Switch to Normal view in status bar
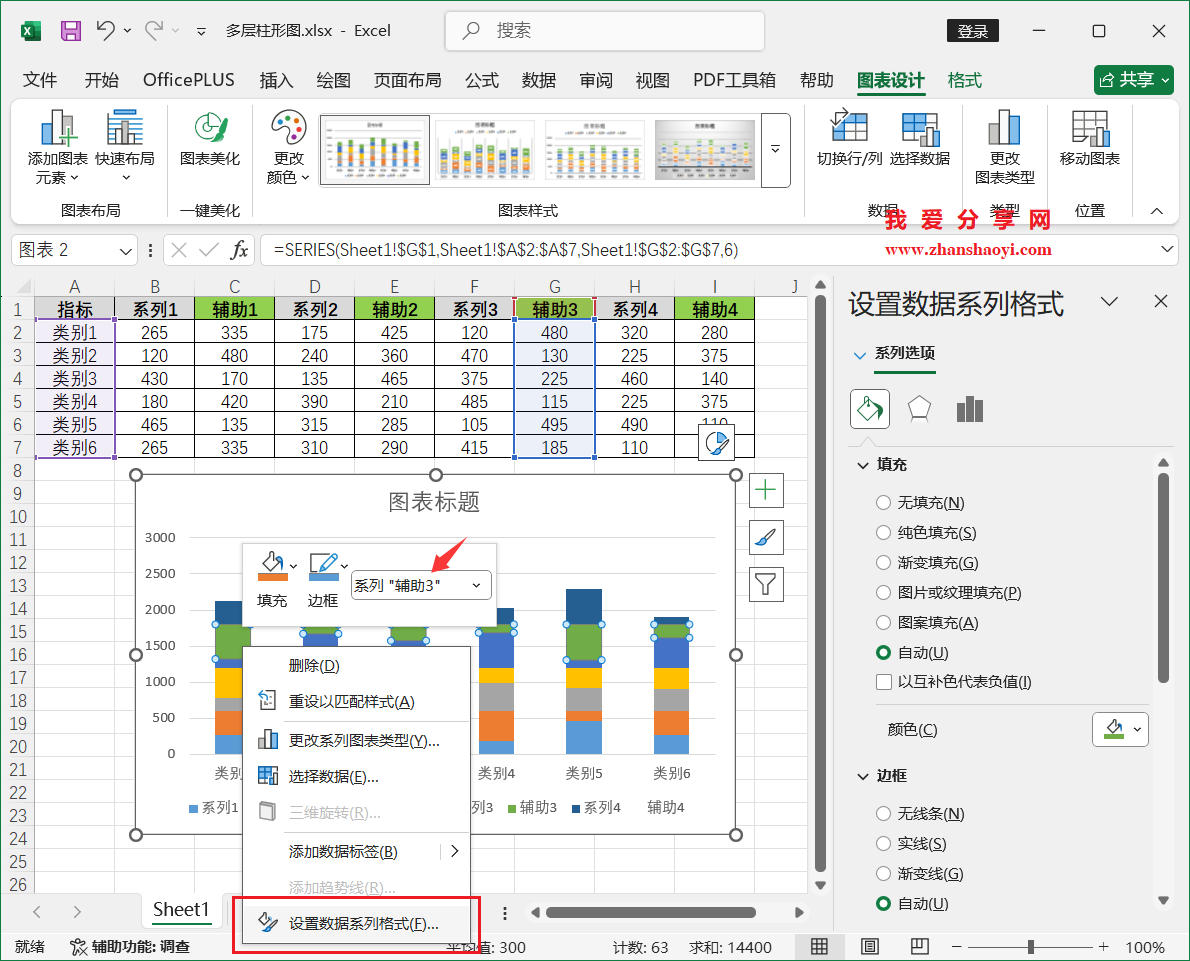This screenshot has width=1190, height=961. pos(819,947)
